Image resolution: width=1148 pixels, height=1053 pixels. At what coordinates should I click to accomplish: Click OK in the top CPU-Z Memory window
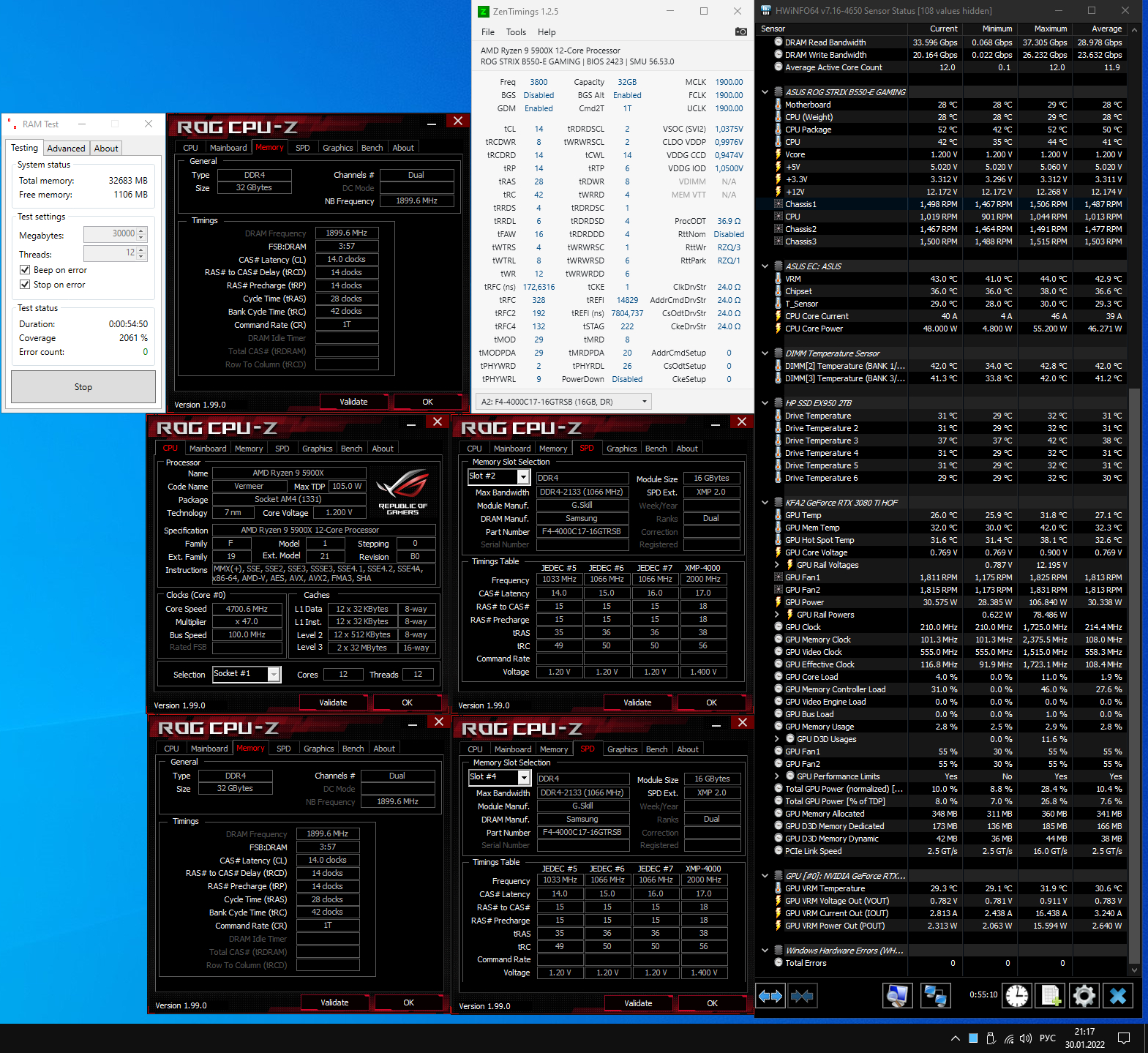(428, 402)
